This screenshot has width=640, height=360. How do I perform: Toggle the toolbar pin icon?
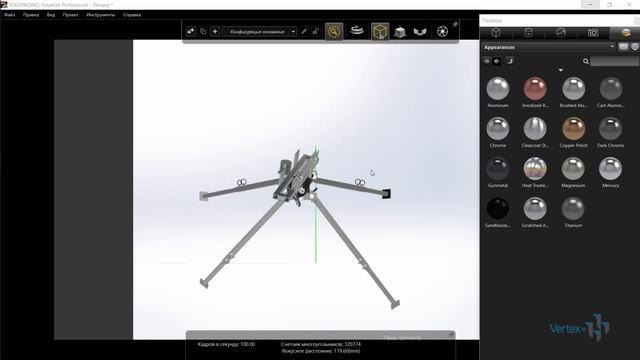click(x=455, y=24)
